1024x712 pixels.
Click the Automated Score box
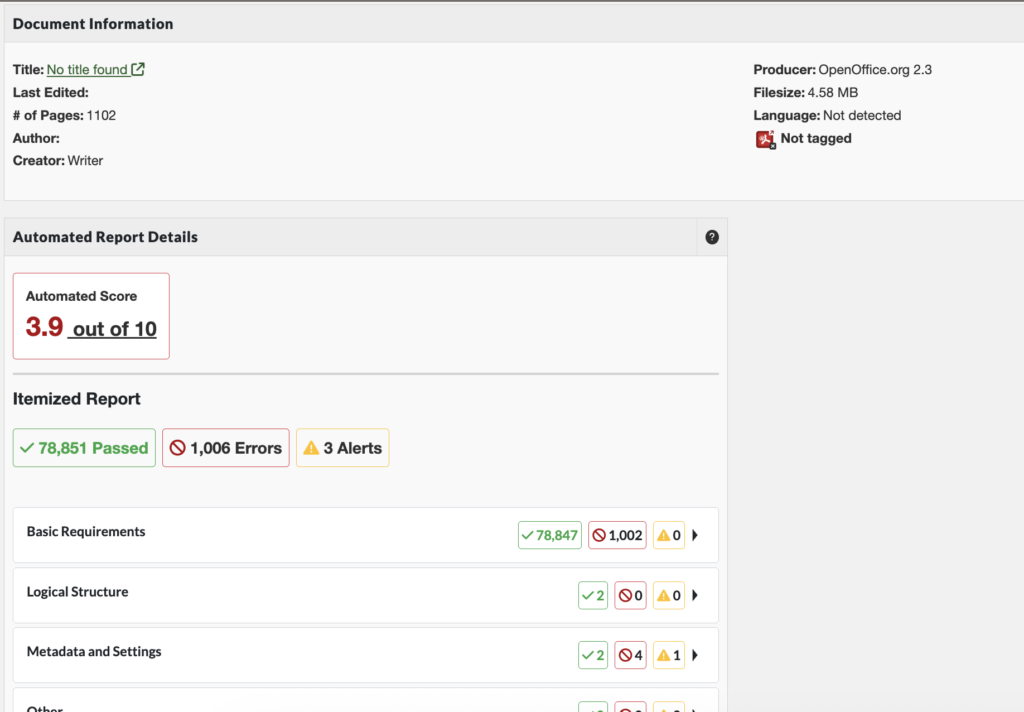point(90,315)
